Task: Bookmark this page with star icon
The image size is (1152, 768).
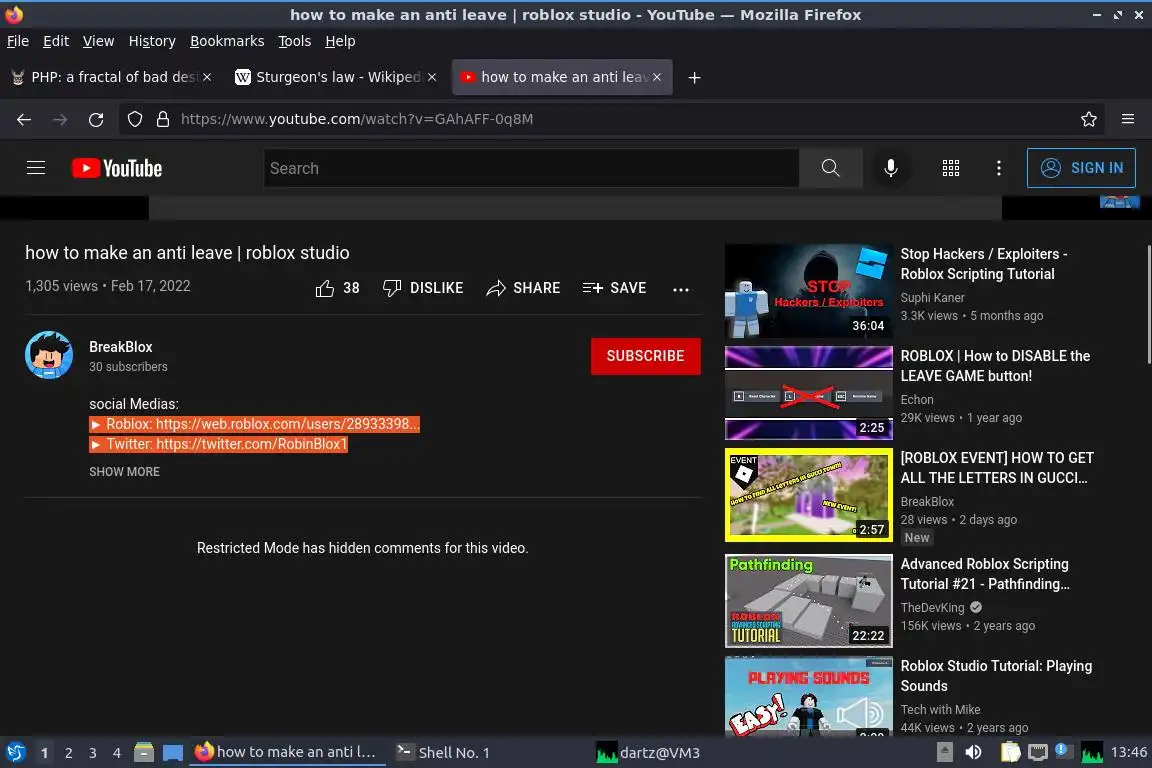Action: [x=1089, y=119]
